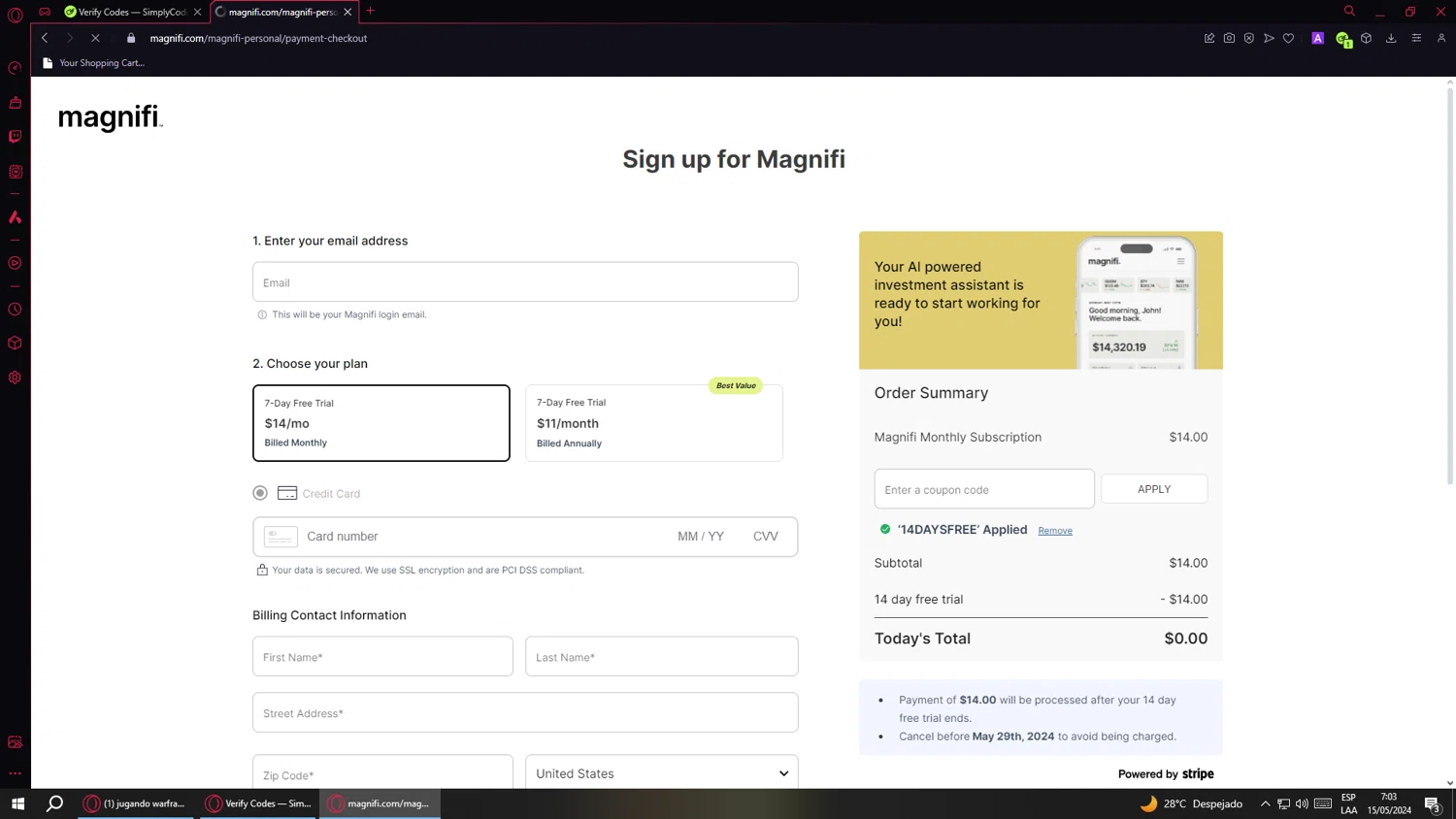
Task: Click the browser back arrow
Action: coord(45,38)
